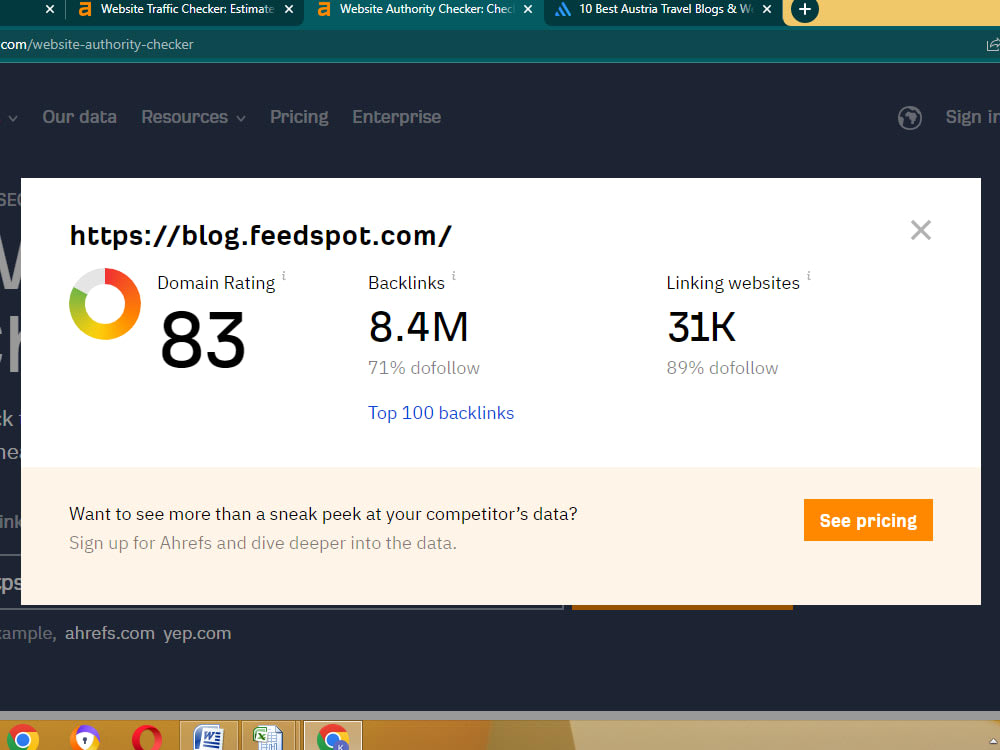Click the Domain Rating 83 value

[x=203, y=340]
